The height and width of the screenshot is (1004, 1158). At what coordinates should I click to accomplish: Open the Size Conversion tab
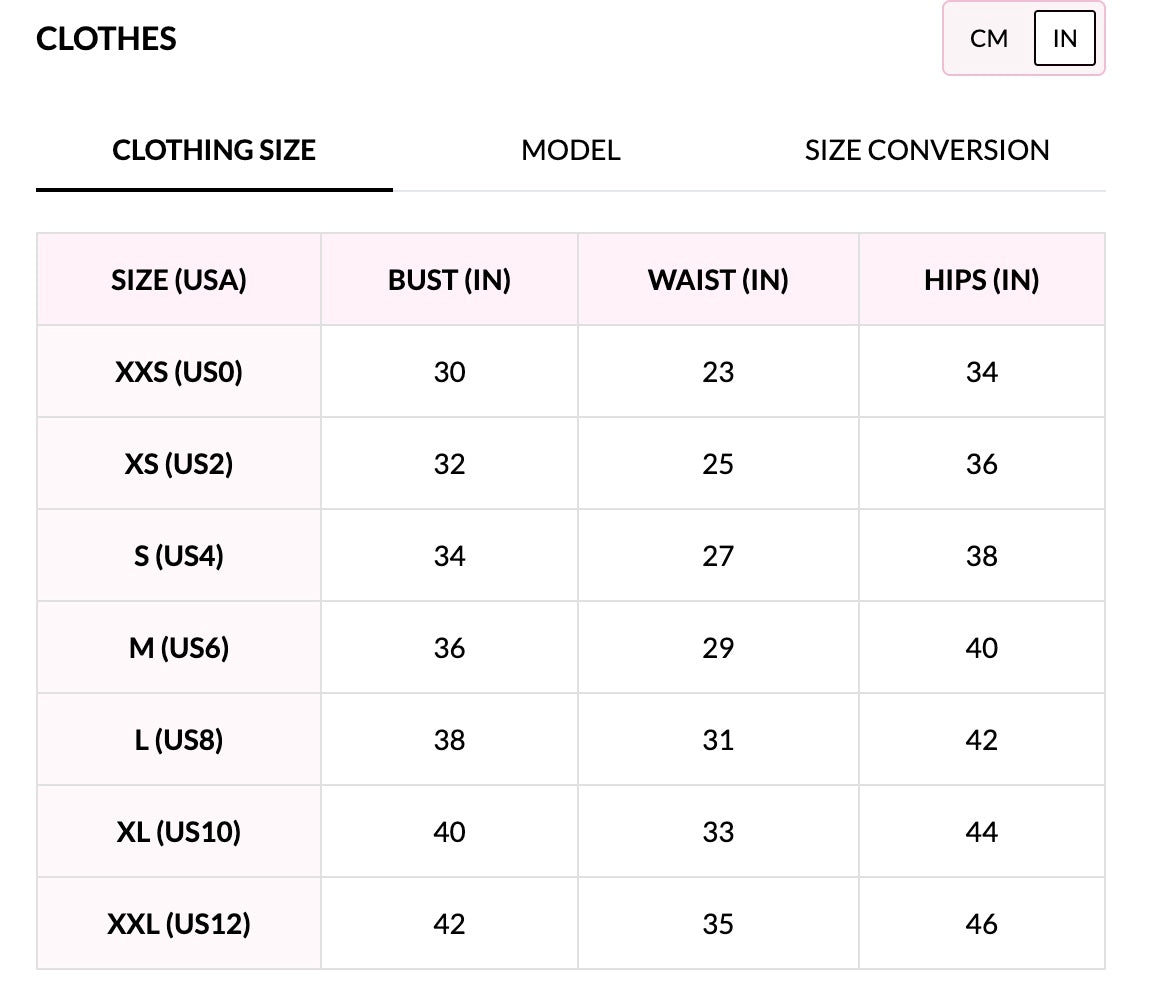(x=927, y=151)
